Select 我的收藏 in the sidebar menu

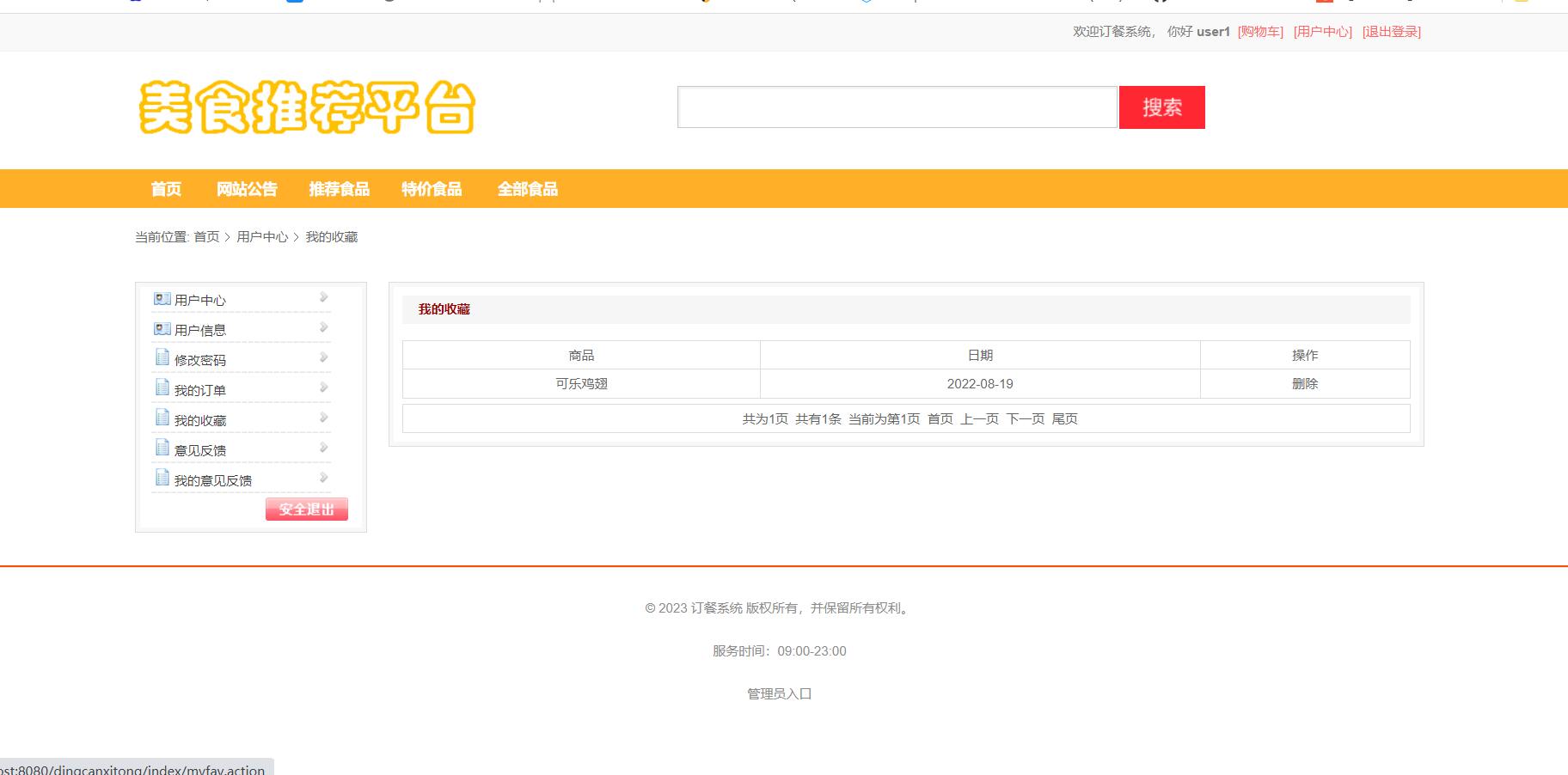[200, 420]
